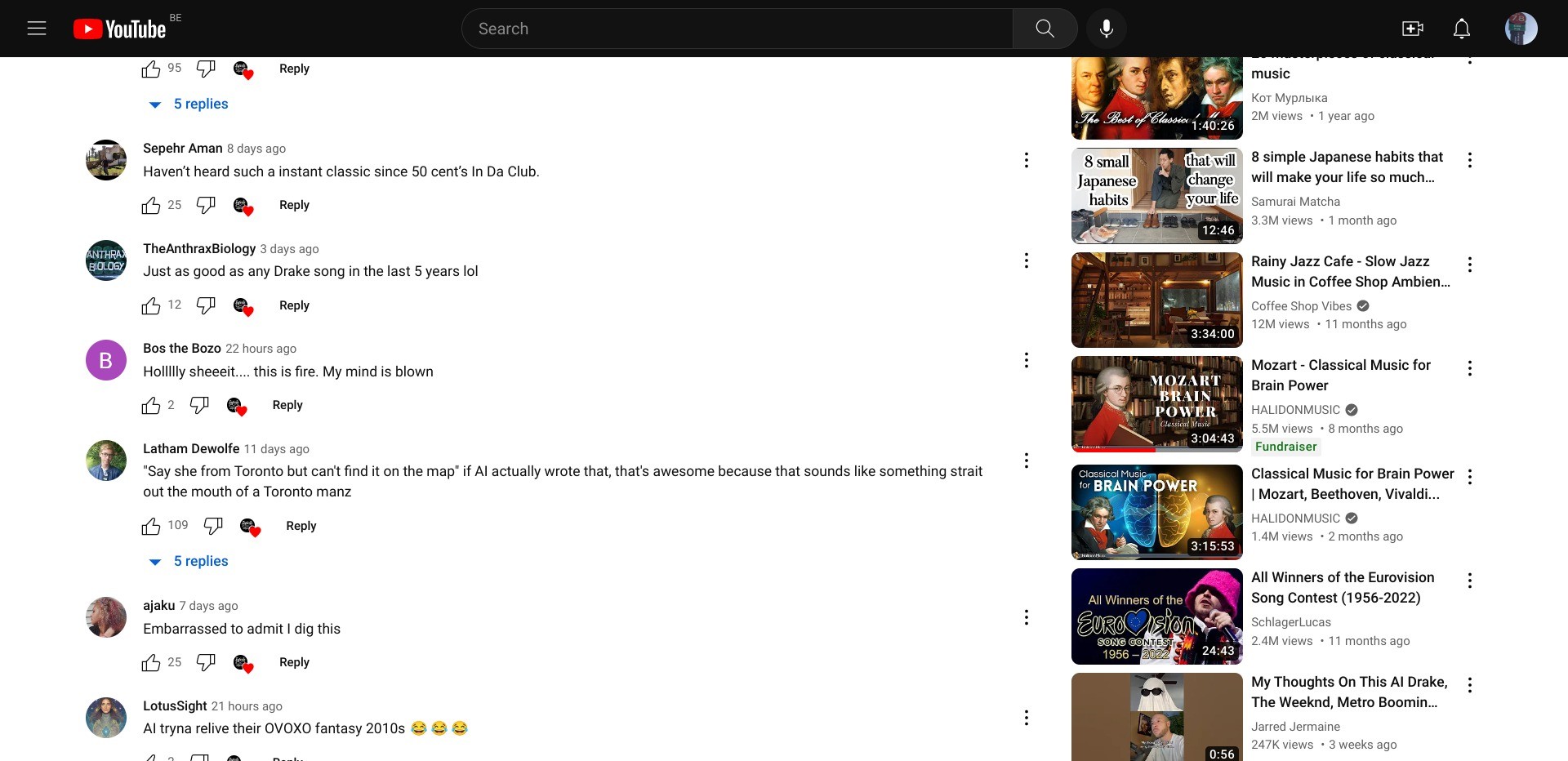1568x761 pixels.
Task: Dislike TheAnthraxBiology's comment
Action: 206,305
